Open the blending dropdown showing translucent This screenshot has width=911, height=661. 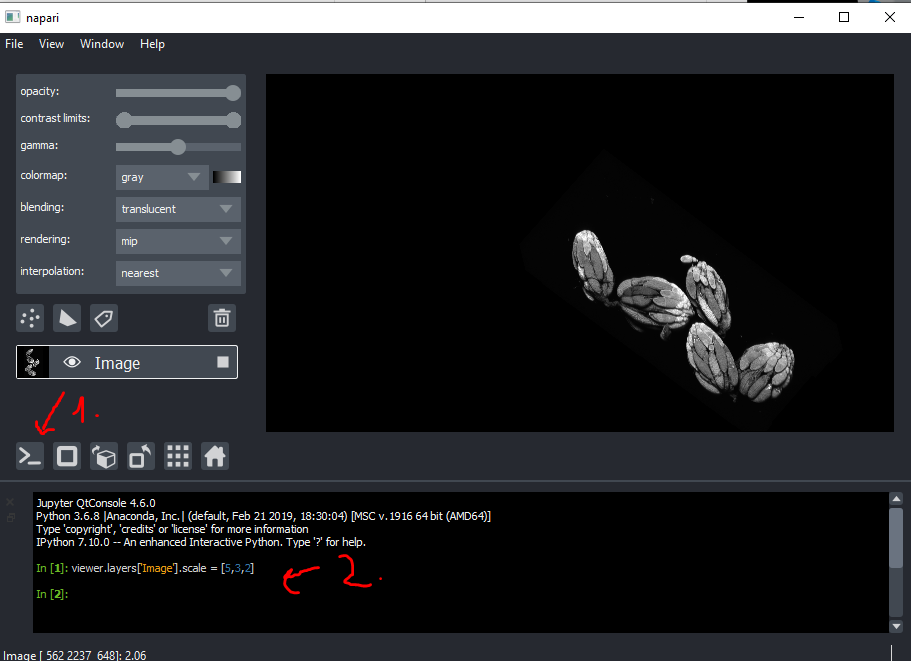click(177, 208)
